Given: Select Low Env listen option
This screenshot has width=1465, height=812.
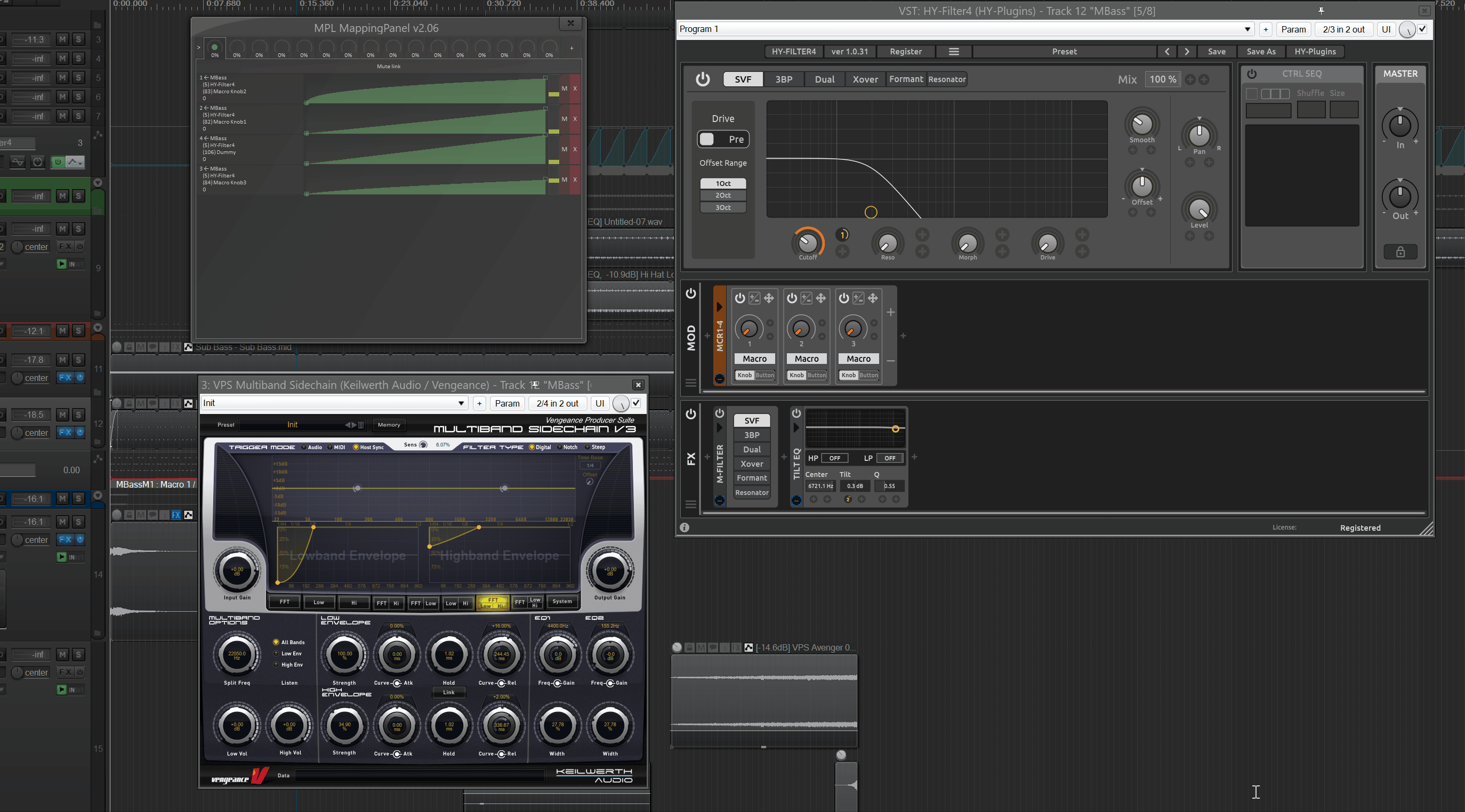Looking at the screenshot, I should pyautogui.click(x=276, y=653).
